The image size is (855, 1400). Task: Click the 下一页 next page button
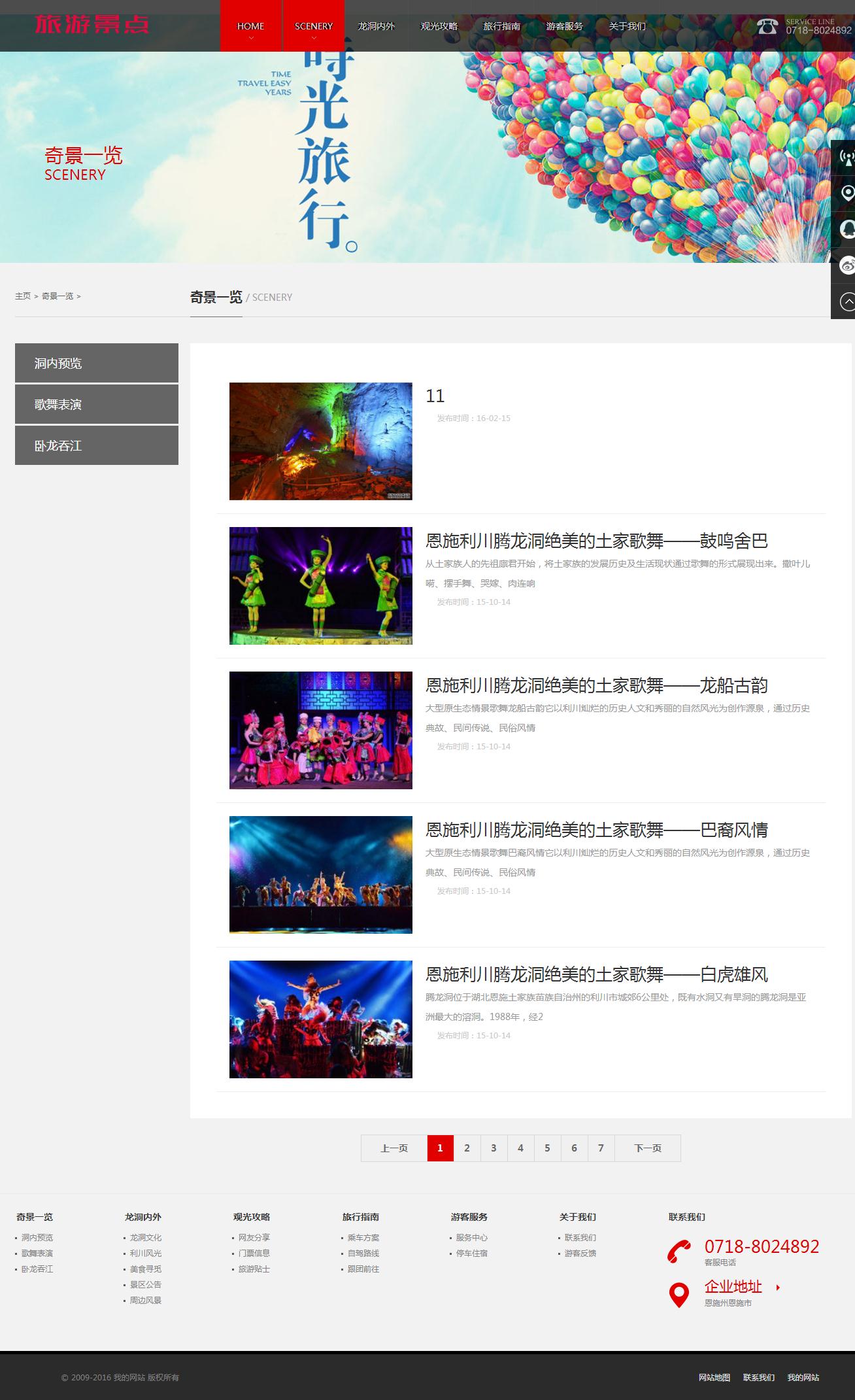pos(647,1148)
